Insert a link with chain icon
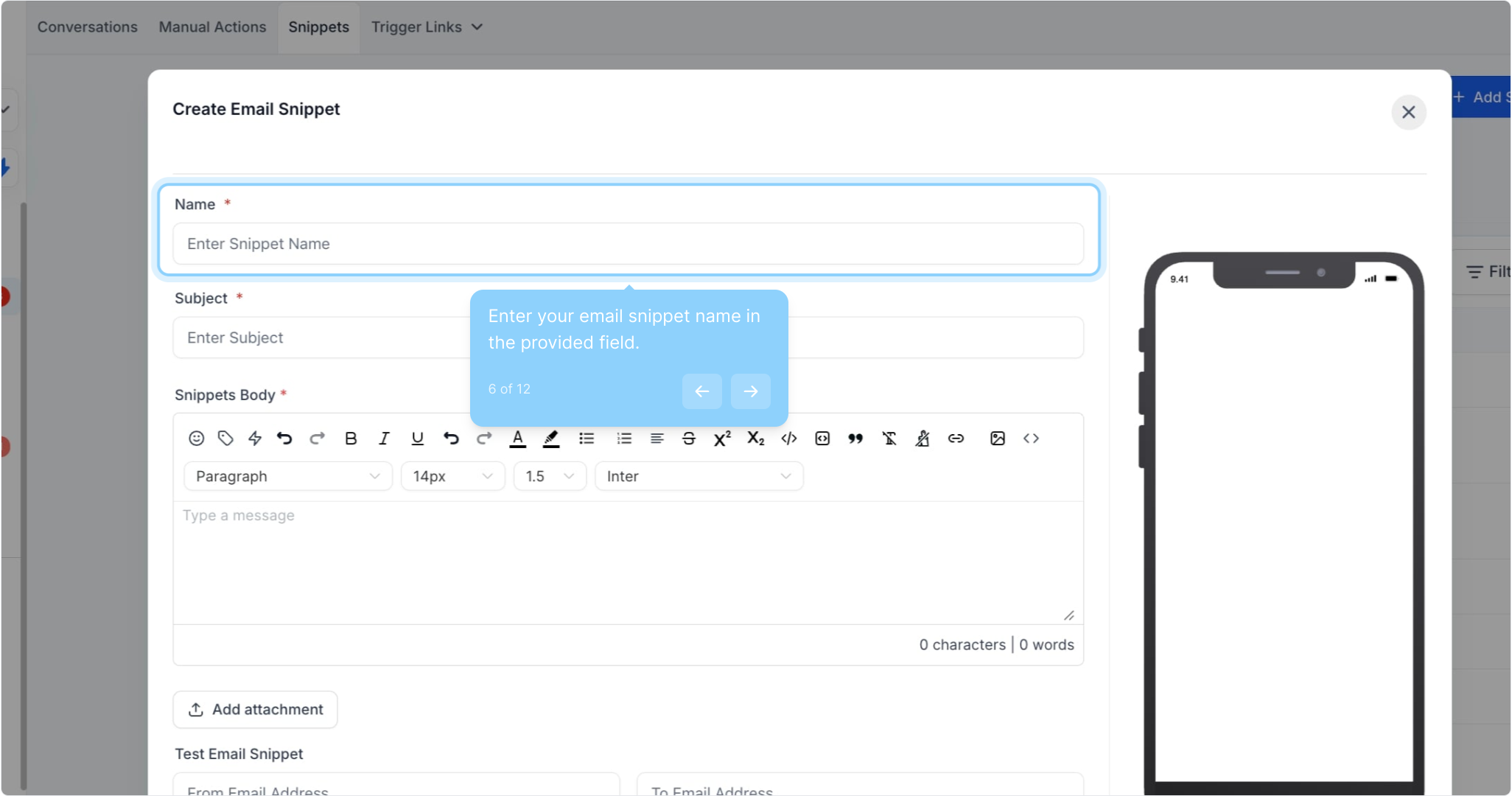This screenshot has height=796, width=1512. pyautogui.click(x=956, y=439)
